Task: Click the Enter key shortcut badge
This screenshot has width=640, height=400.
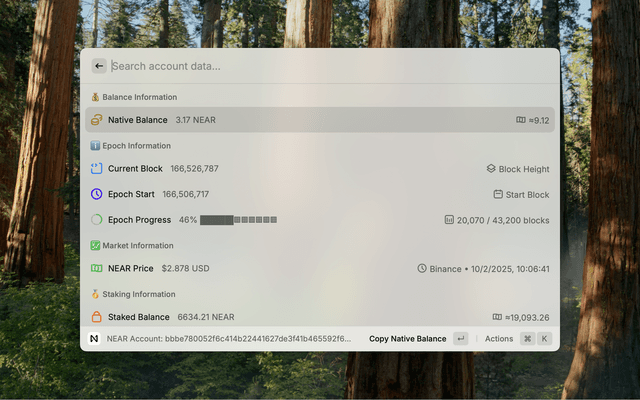Action: pos(460,339)
